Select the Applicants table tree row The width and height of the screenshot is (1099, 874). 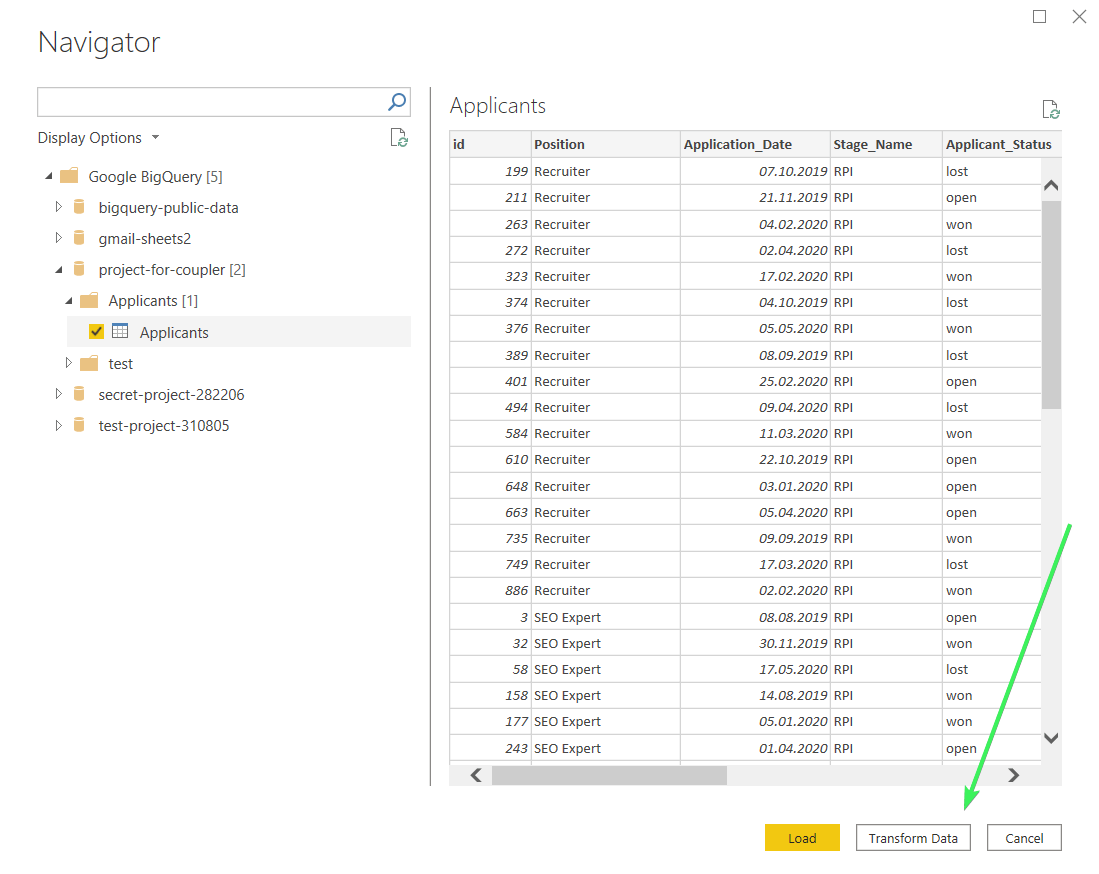coord(239,332)
